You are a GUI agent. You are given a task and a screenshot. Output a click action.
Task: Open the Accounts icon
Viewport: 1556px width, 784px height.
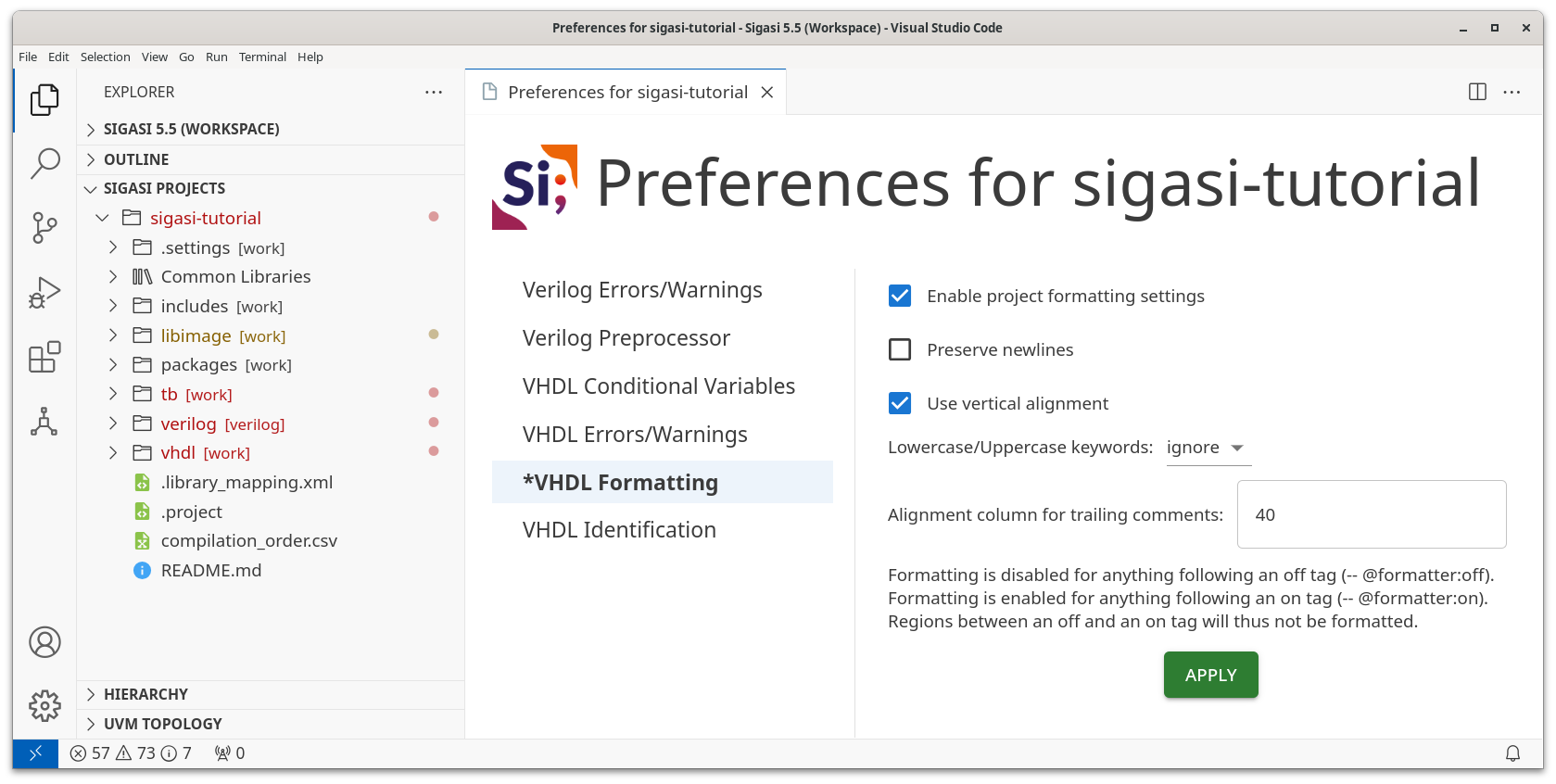click(44, 642)
